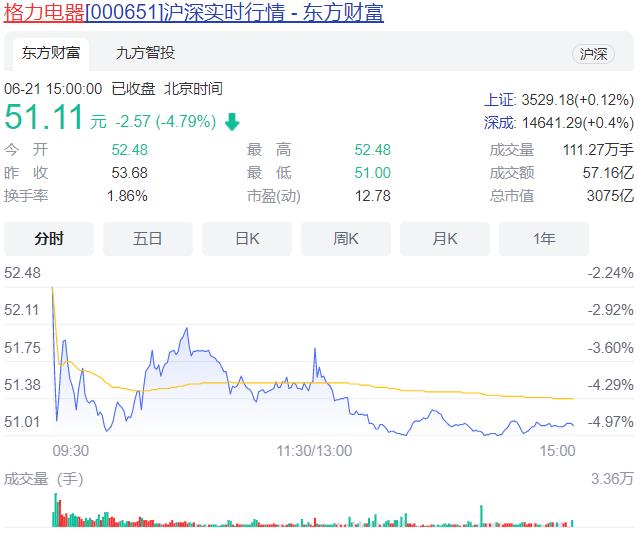Click the green down arrow icon
Viewport: 642px width, 535px height.
232,122
